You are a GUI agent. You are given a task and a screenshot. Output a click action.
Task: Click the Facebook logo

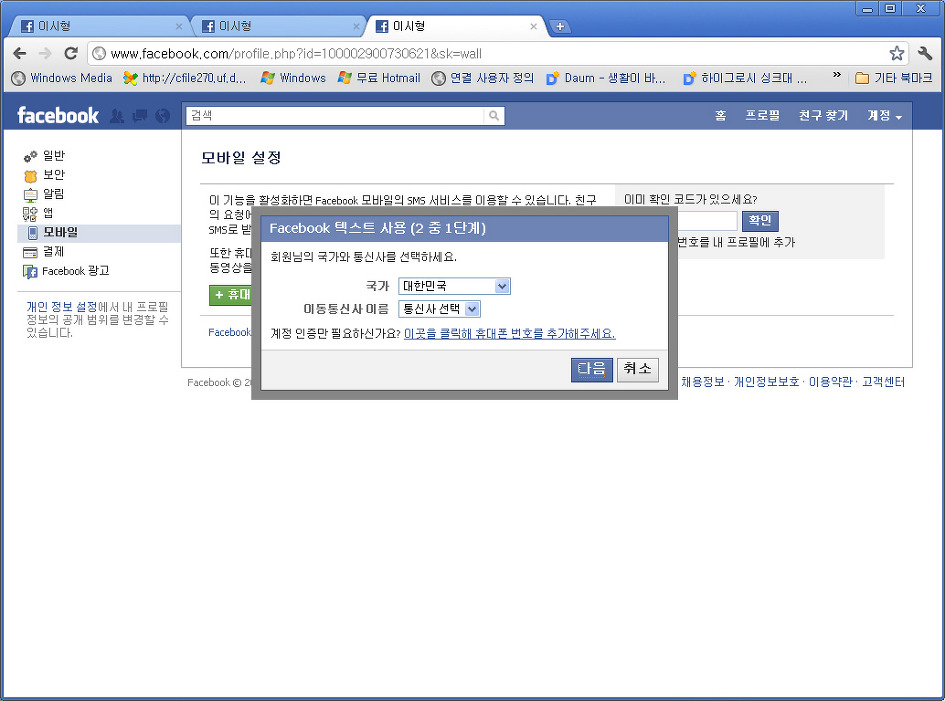coord(58,115)
